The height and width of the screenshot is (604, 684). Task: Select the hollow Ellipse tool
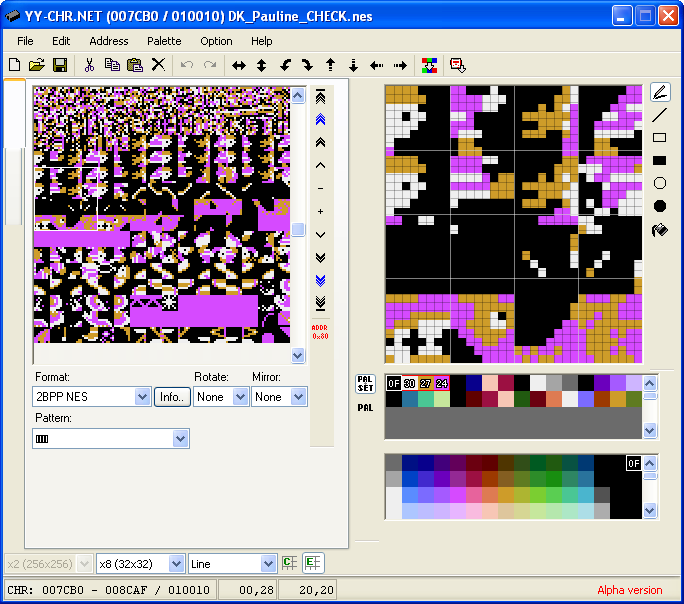(660, 183)
